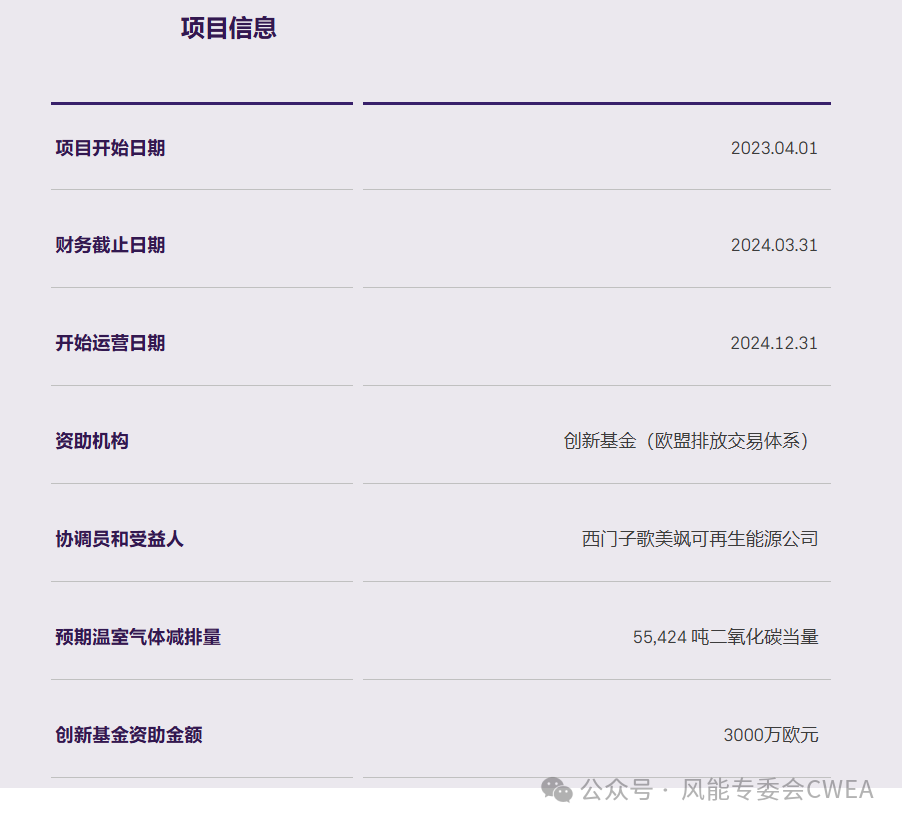
Task: Select the 协调员和受益人 label
Action: click(120, 539)
